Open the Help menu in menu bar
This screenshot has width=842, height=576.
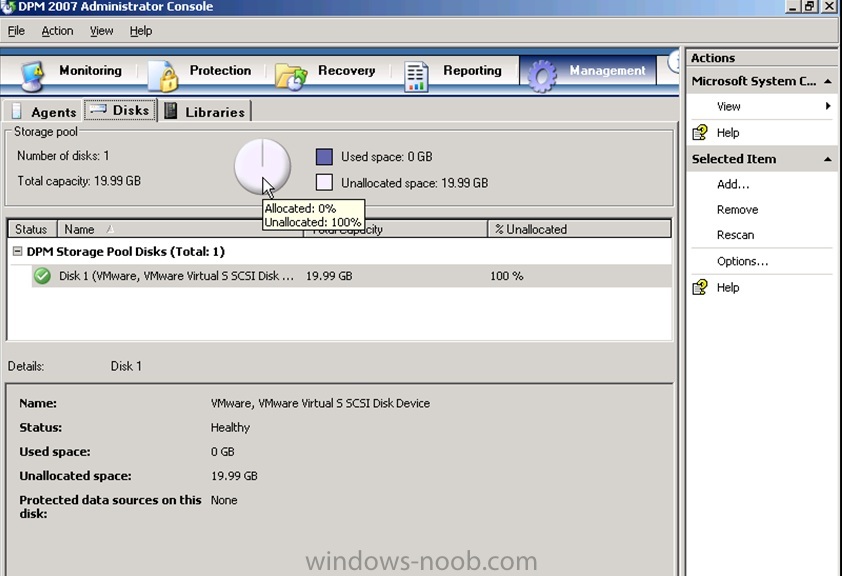(141, 31)
